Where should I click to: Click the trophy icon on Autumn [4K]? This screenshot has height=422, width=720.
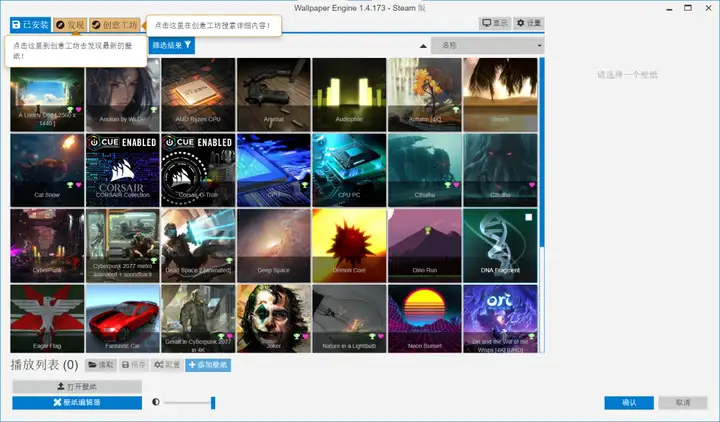[x=456, y=110]
